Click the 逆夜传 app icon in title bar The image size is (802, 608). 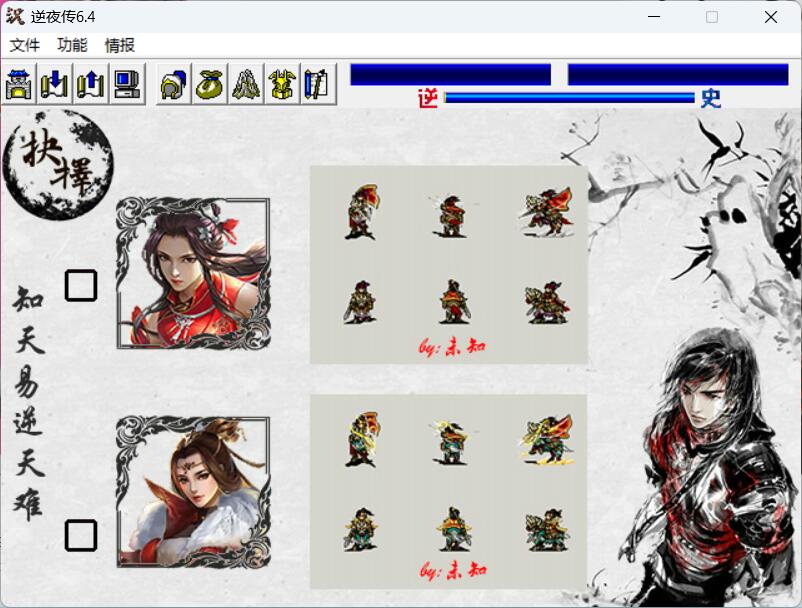click(x=15, y=16)
